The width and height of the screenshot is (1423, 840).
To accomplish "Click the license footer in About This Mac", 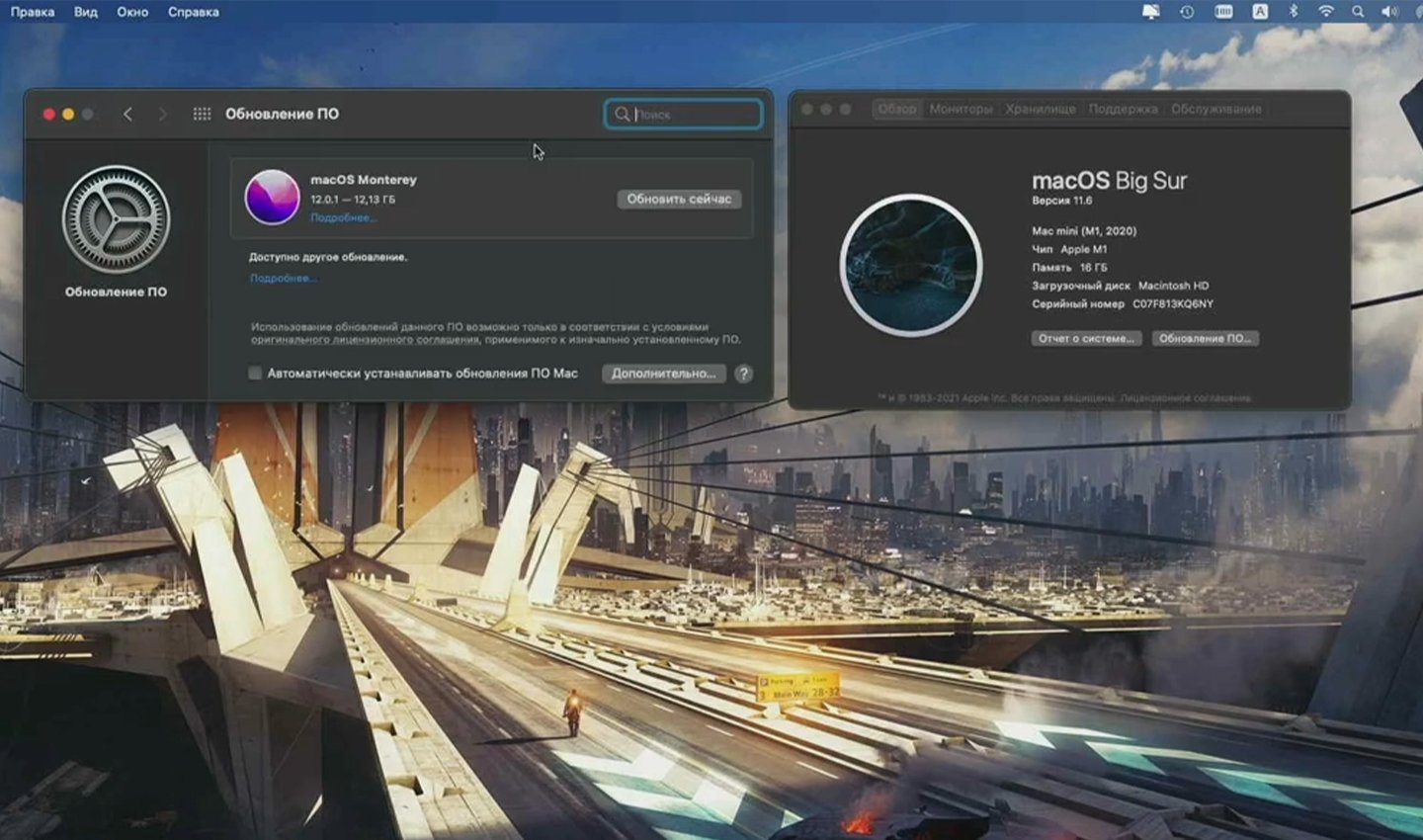I will pyautogui.click(x=1065, y=398).
